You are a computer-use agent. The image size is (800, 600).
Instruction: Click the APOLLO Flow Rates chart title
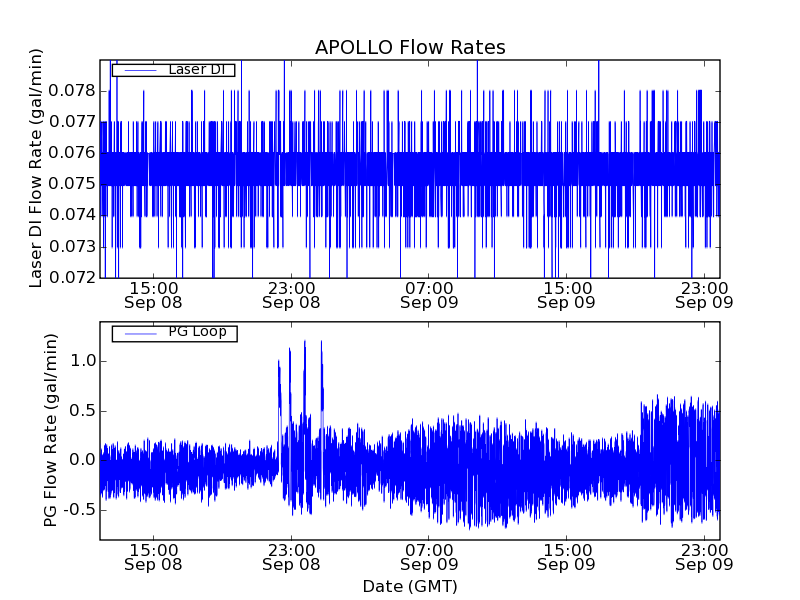[410, 48]
